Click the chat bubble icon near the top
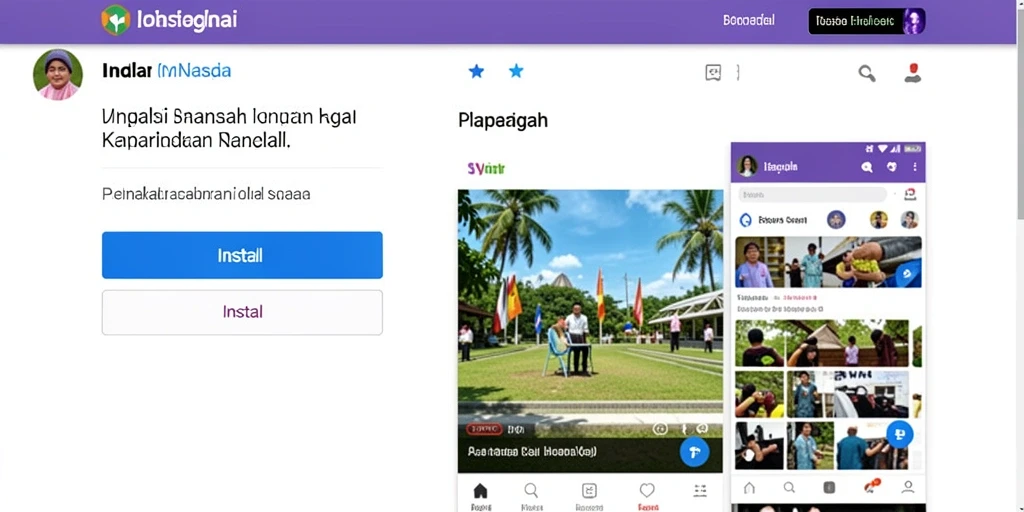Viewport: 1024px width, 512px height. [x=713, y=72]
